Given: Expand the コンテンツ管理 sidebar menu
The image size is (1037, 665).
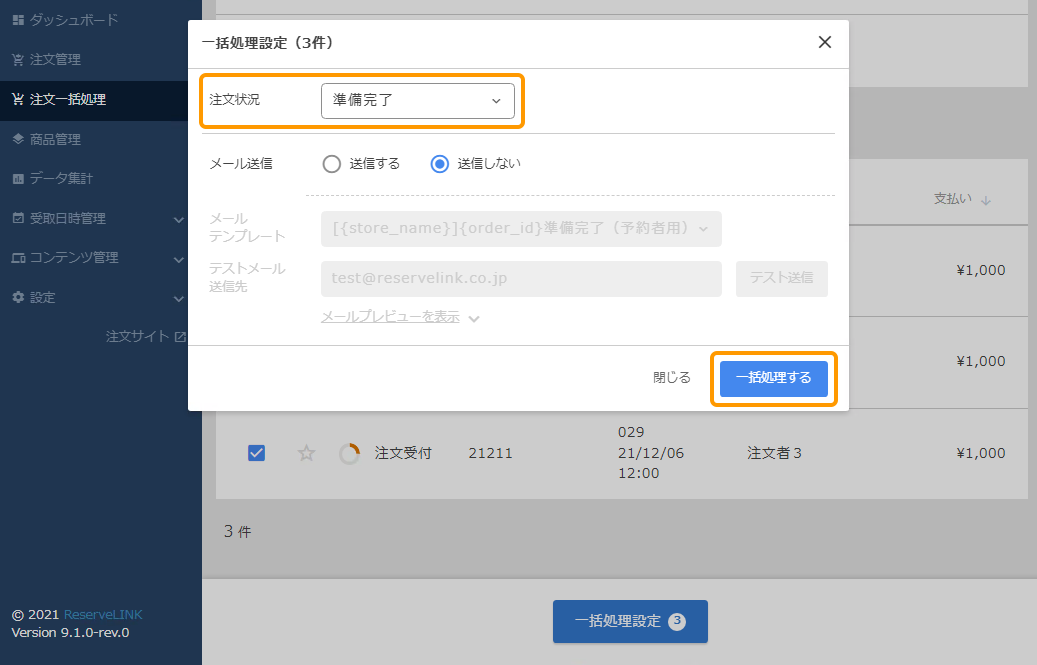Looking at the screenshot, I should pos(178,258).
